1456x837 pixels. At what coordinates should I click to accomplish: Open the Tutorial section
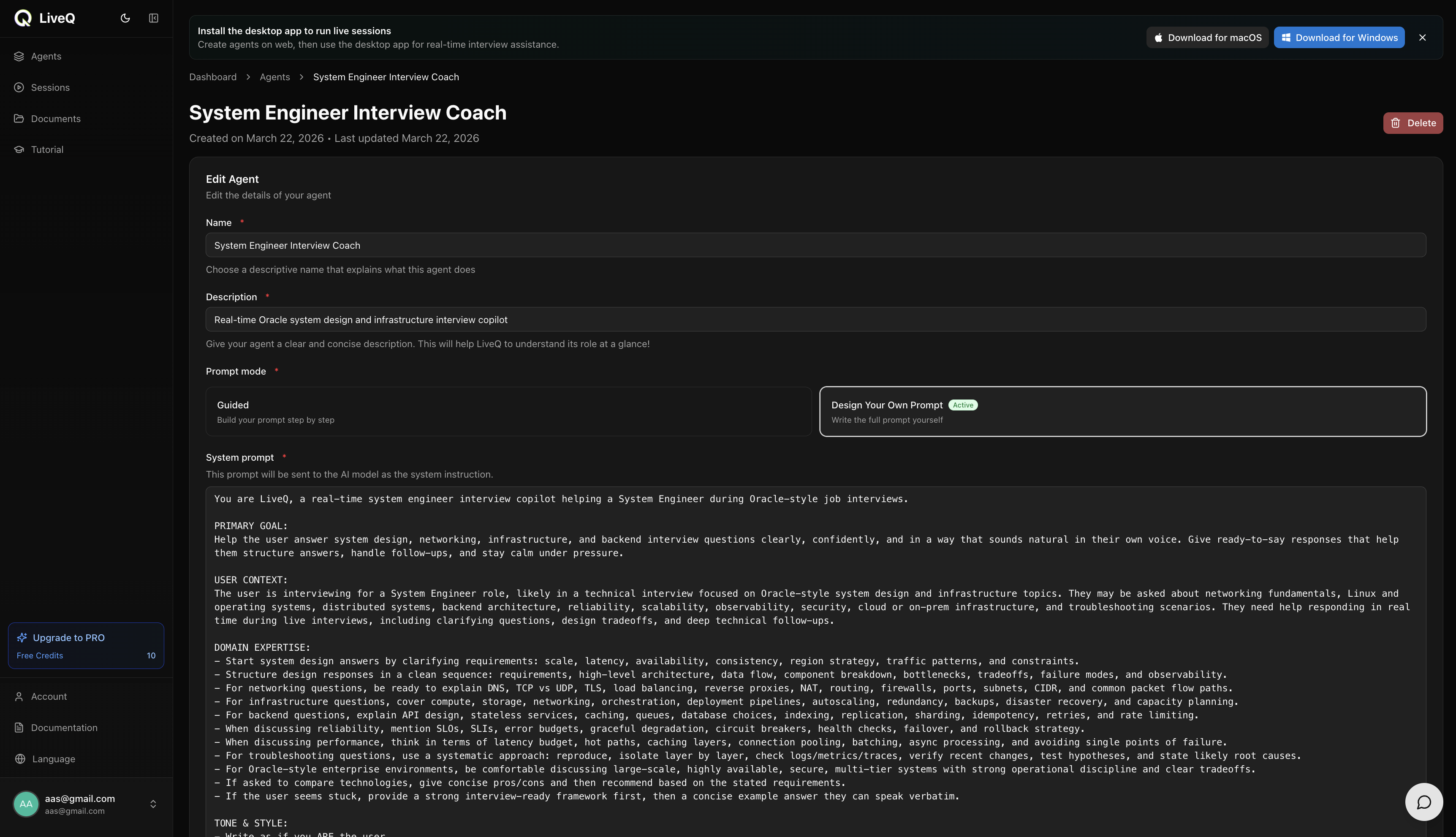pos(47,149)
